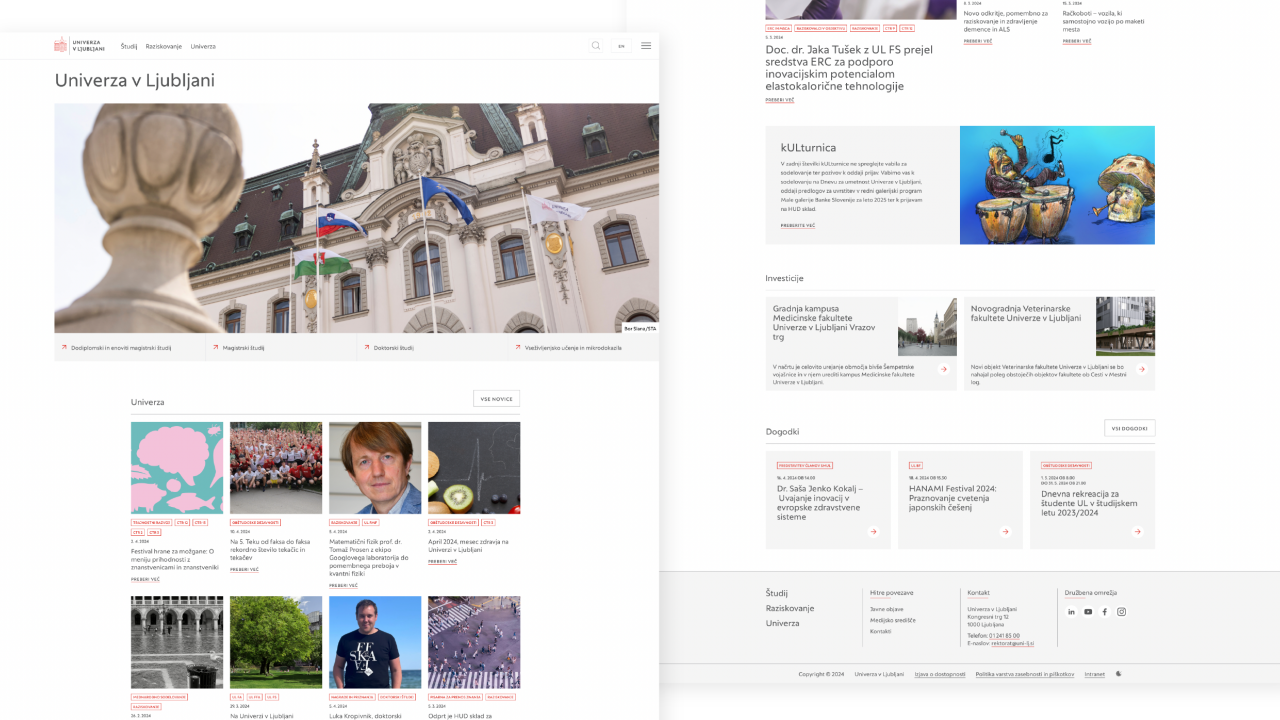Click the LinkedIn icon in footer
This screenshot has height=720, width=1280.
(1071, 612)
